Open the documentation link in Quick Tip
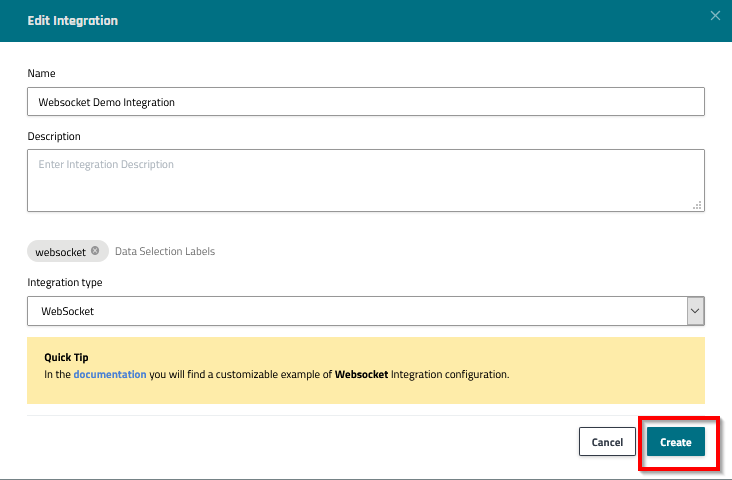732x480 pixels. point(110,374)
